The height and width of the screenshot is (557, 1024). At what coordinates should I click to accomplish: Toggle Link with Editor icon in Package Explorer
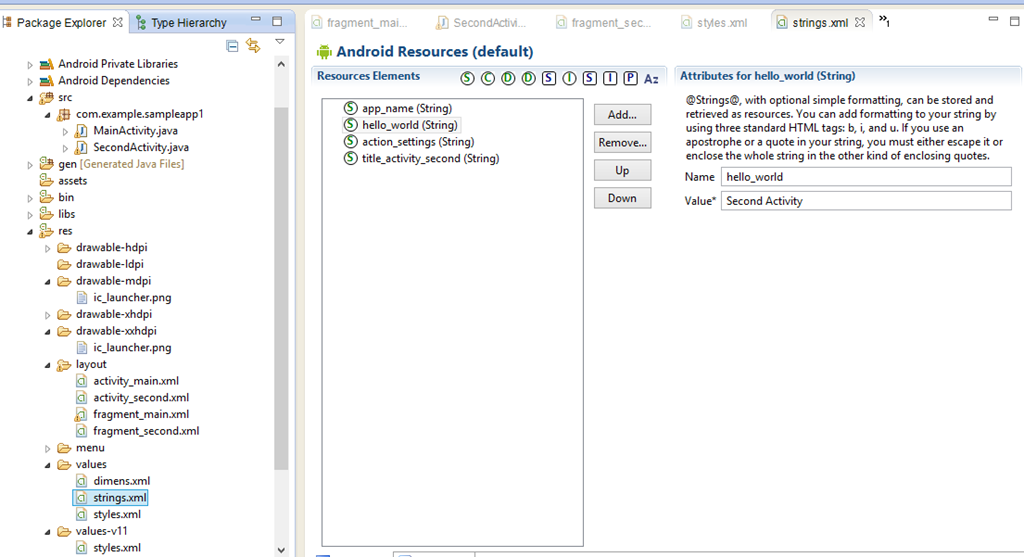click(x=253, y=45)
